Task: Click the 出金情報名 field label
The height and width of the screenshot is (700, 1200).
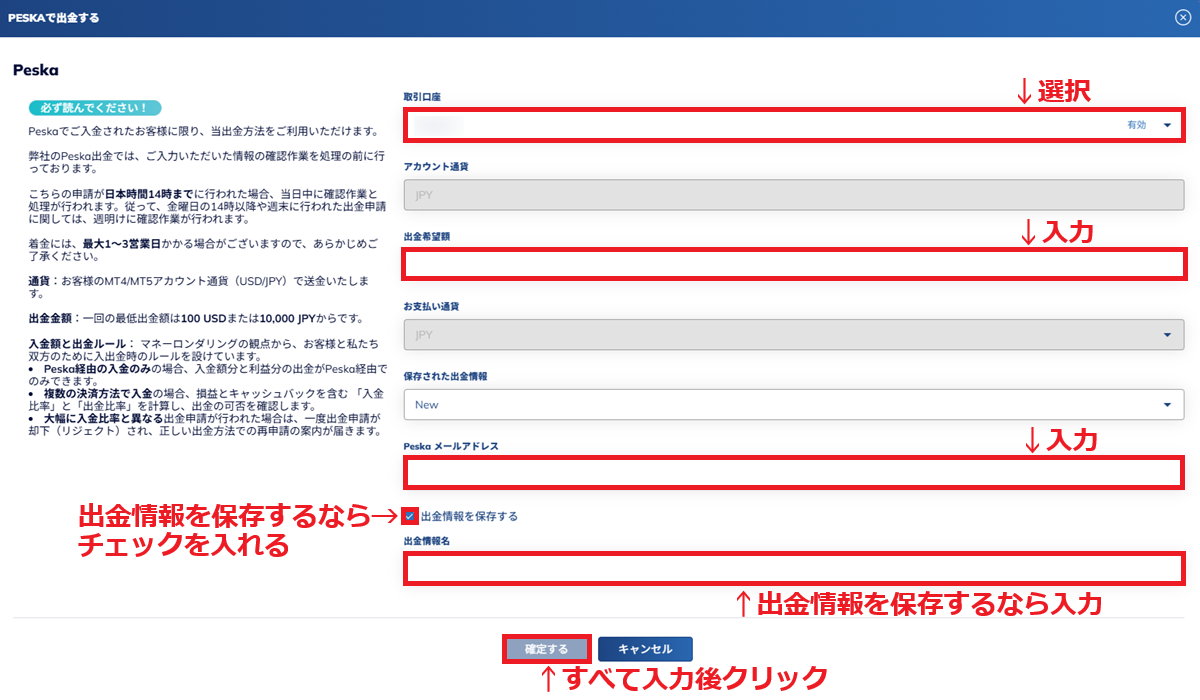Action: pos(427,540)
